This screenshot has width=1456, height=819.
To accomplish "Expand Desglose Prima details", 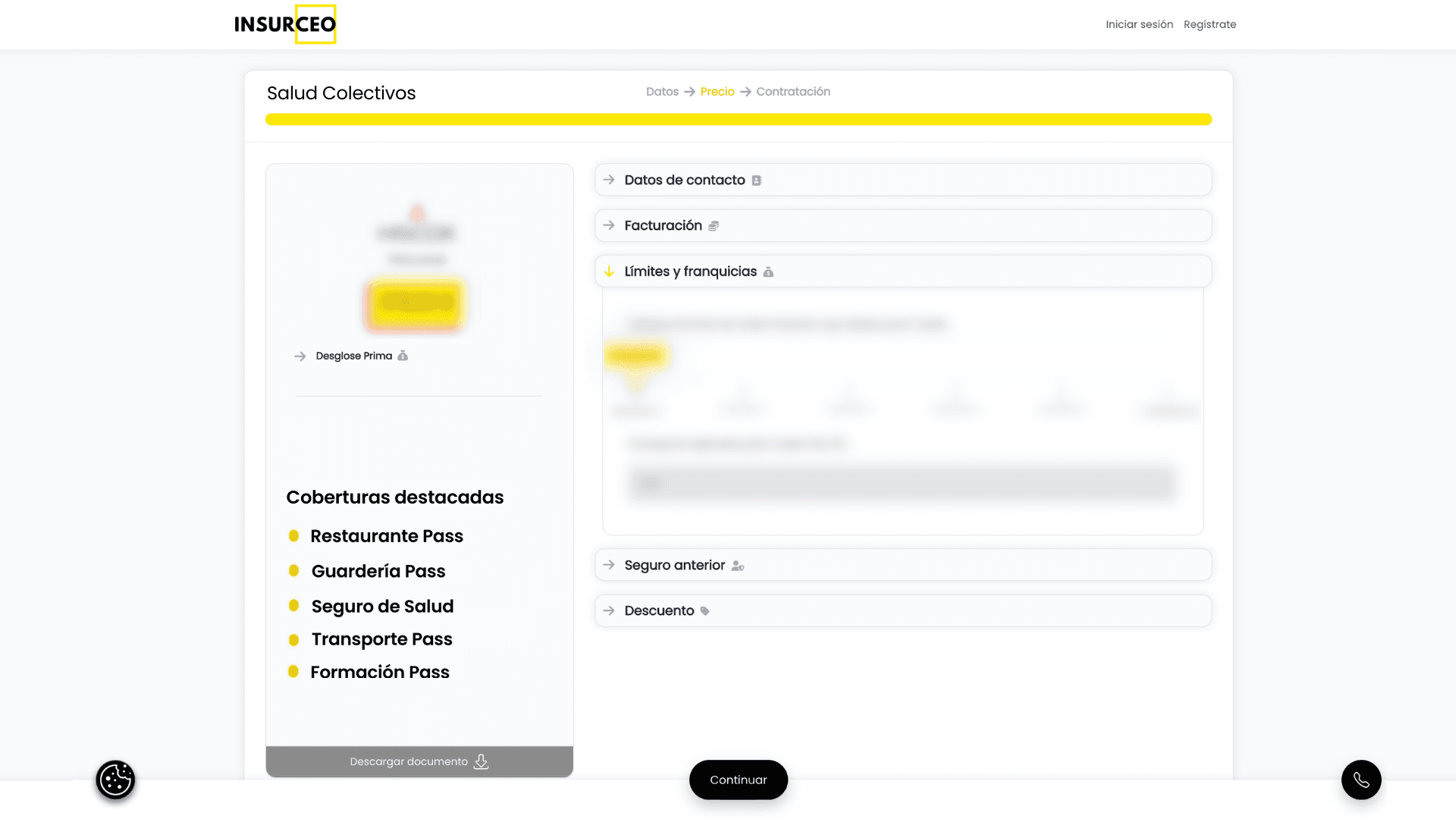I will point(353,356).
